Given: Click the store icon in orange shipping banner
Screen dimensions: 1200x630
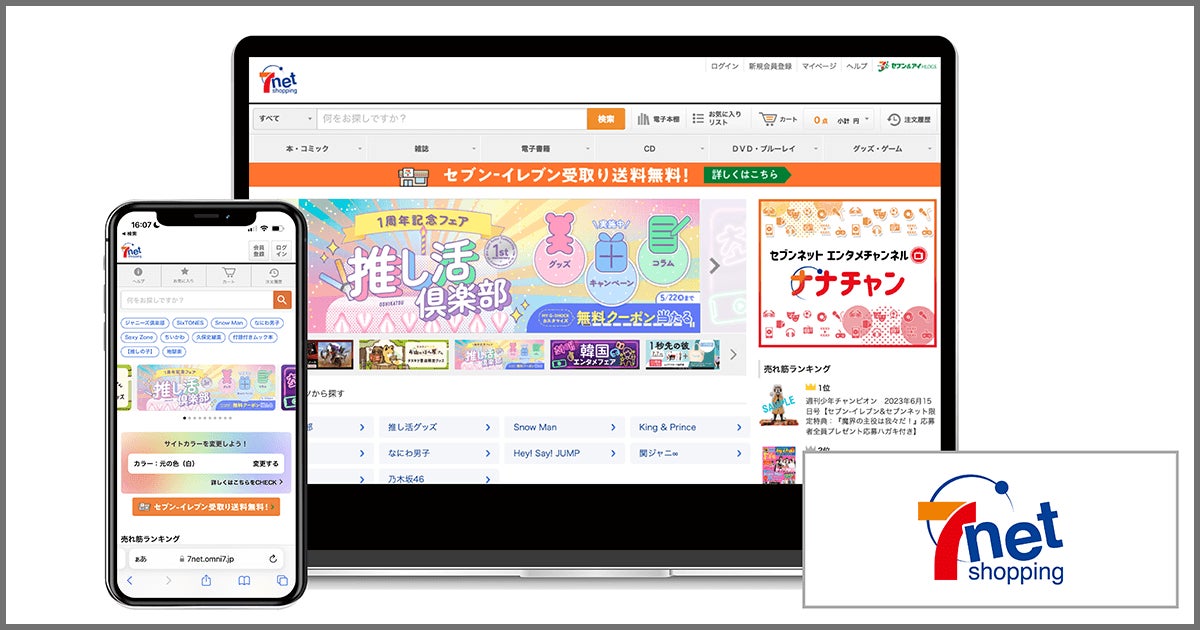Looking at the screenshot, I should pos(412,175).
